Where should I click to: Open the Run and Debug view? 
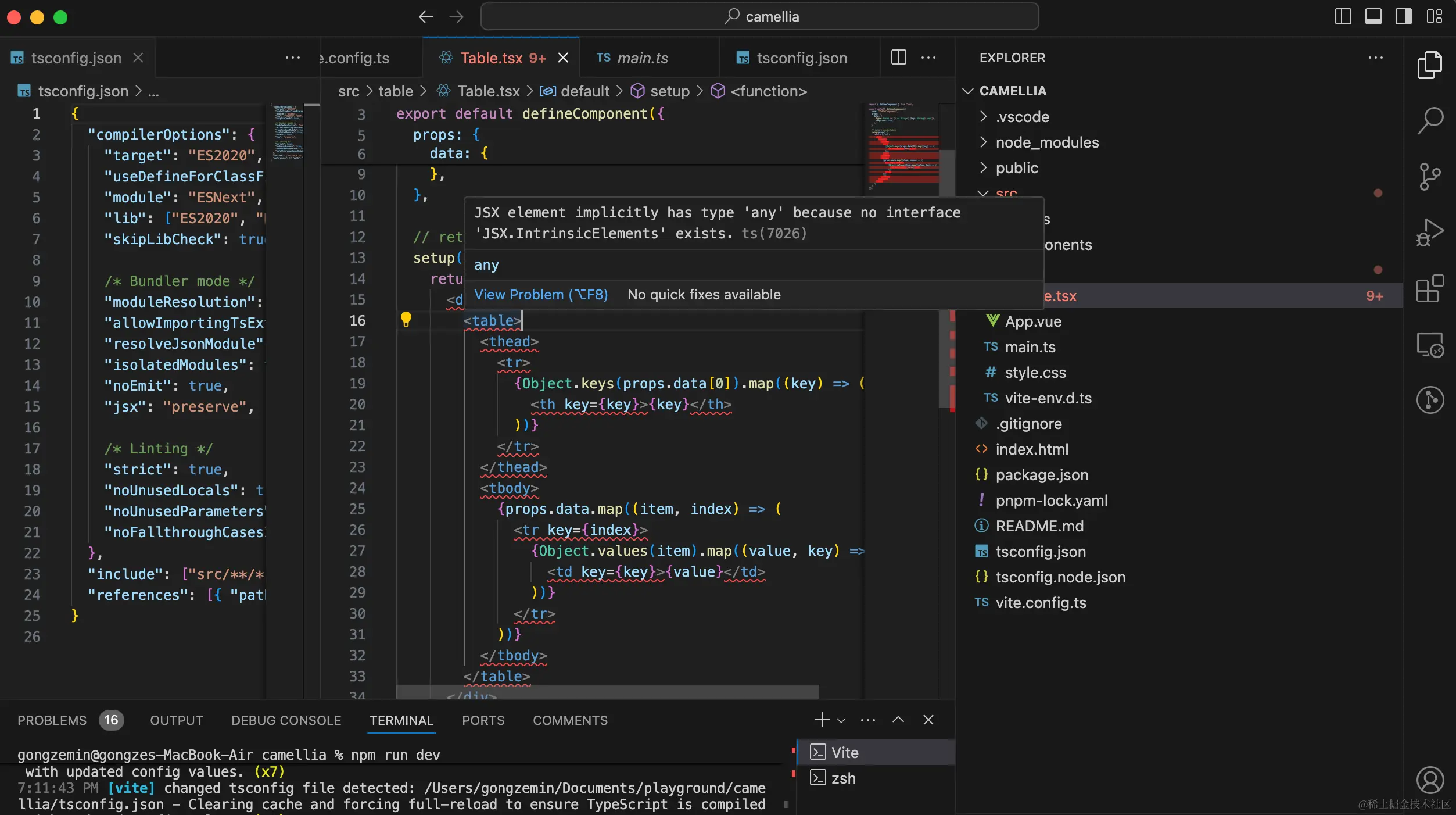click(x=1429, y=233)
